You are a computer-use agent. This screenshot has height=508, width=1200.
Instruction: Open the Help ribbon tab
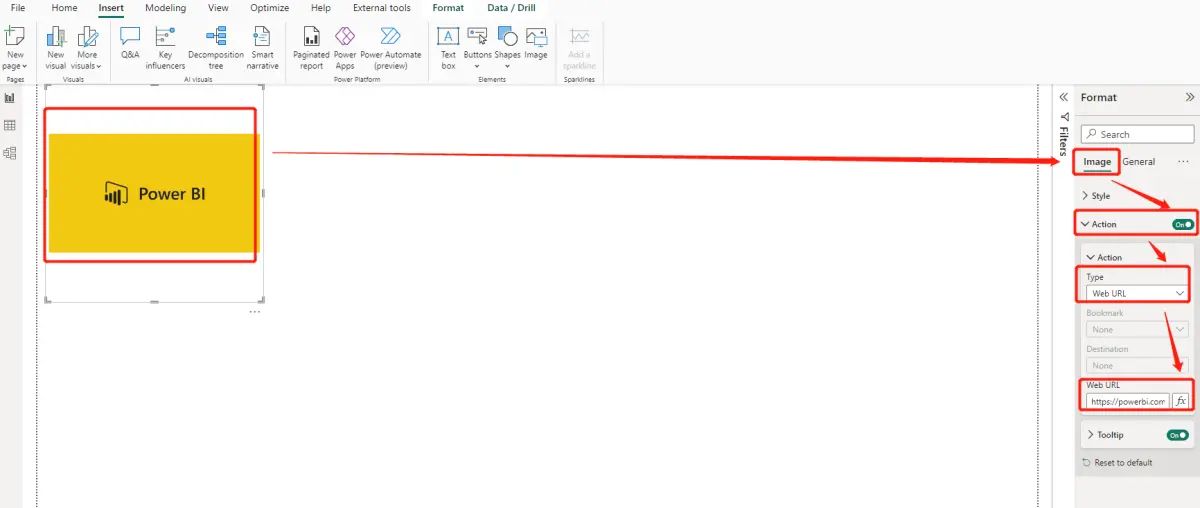321,8
